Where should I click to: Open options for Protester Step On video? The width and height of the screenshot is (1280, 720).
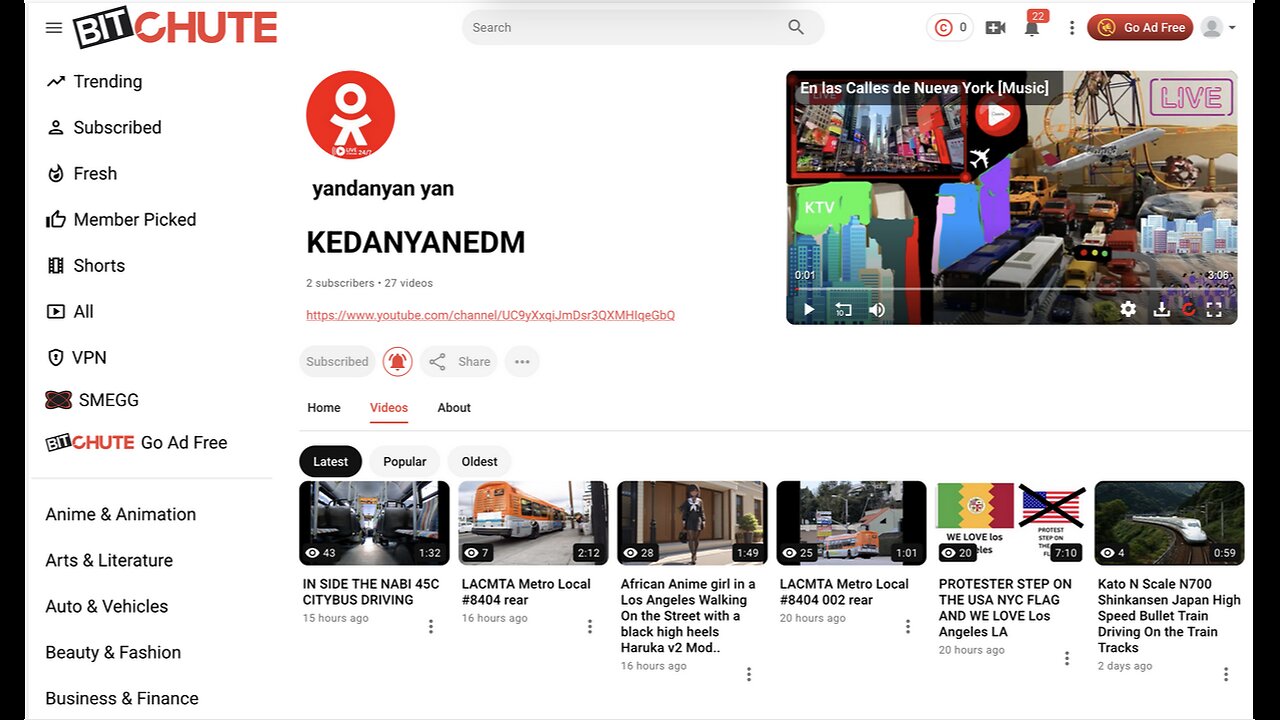[x=1067, y=658]
